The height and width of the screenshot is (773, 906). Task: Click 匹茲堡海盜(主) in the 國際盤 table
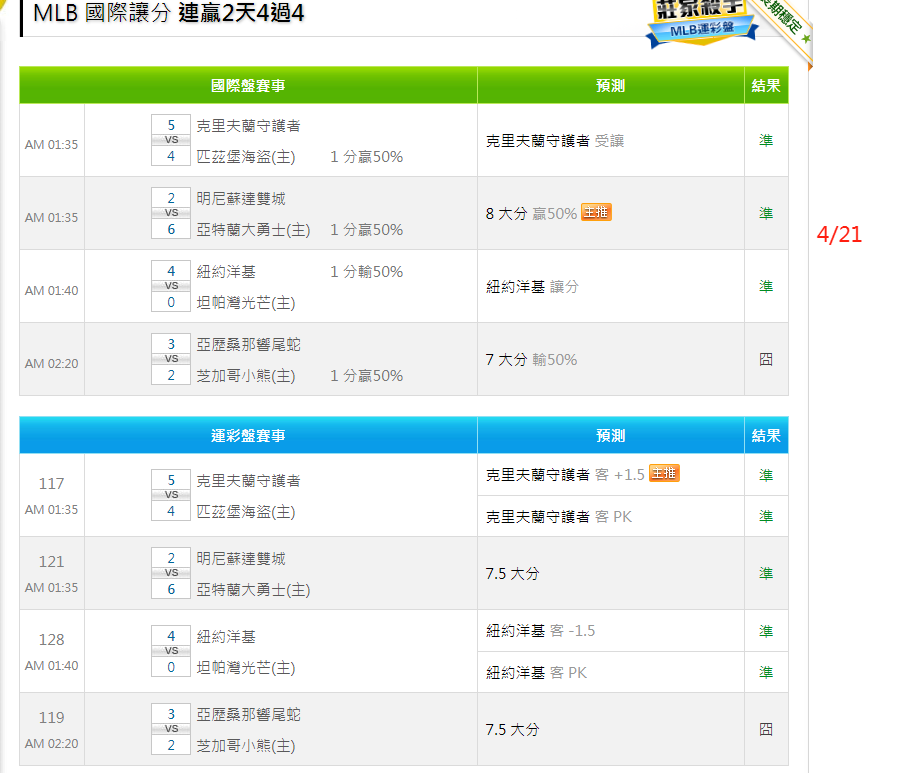click(x=246, y=157)
